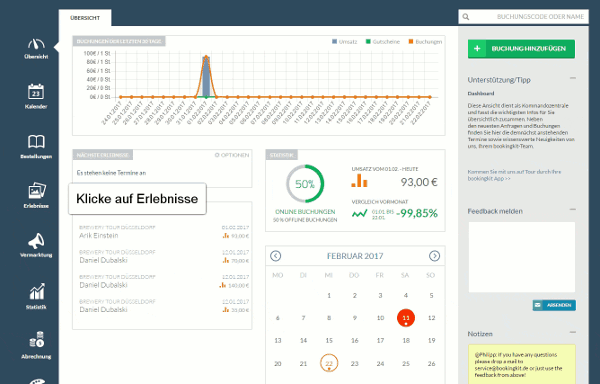Click the -99,85% comparison value
600x384 pixels.
pyautogui.click(x=417, y=213)
